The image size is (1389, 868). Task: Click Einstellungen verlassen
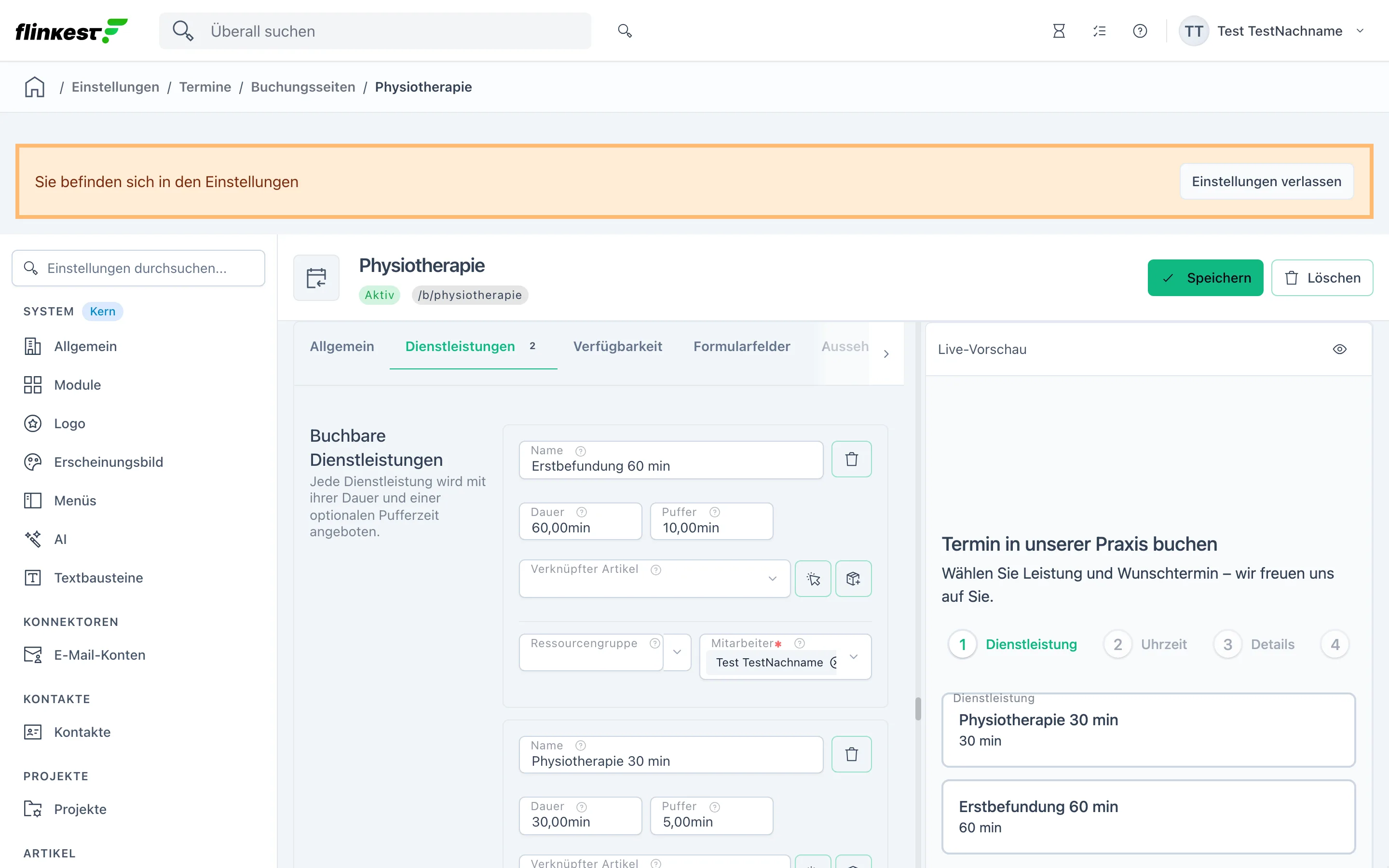pos(1266,181)
